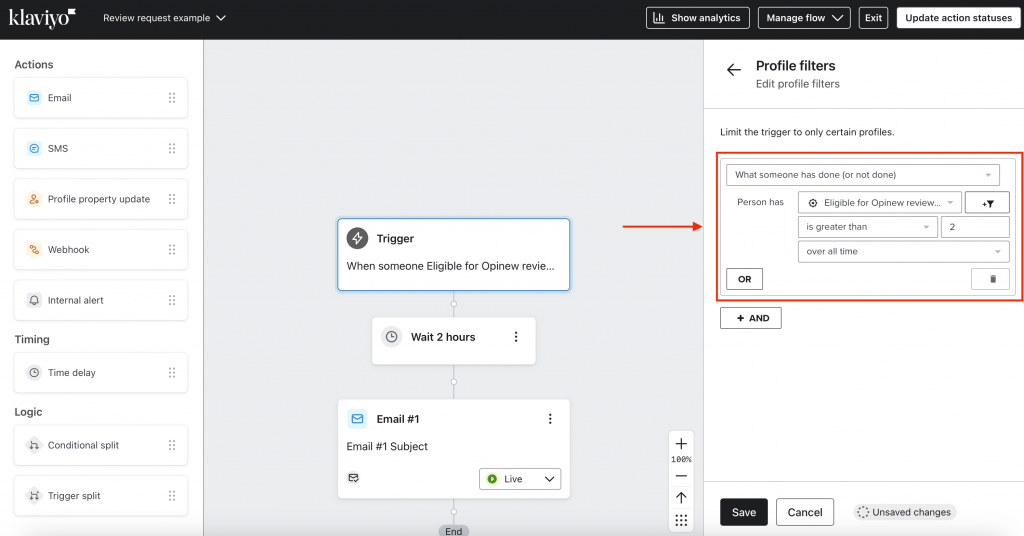Click the Conditional split drag handle

[x=172, y=445]
